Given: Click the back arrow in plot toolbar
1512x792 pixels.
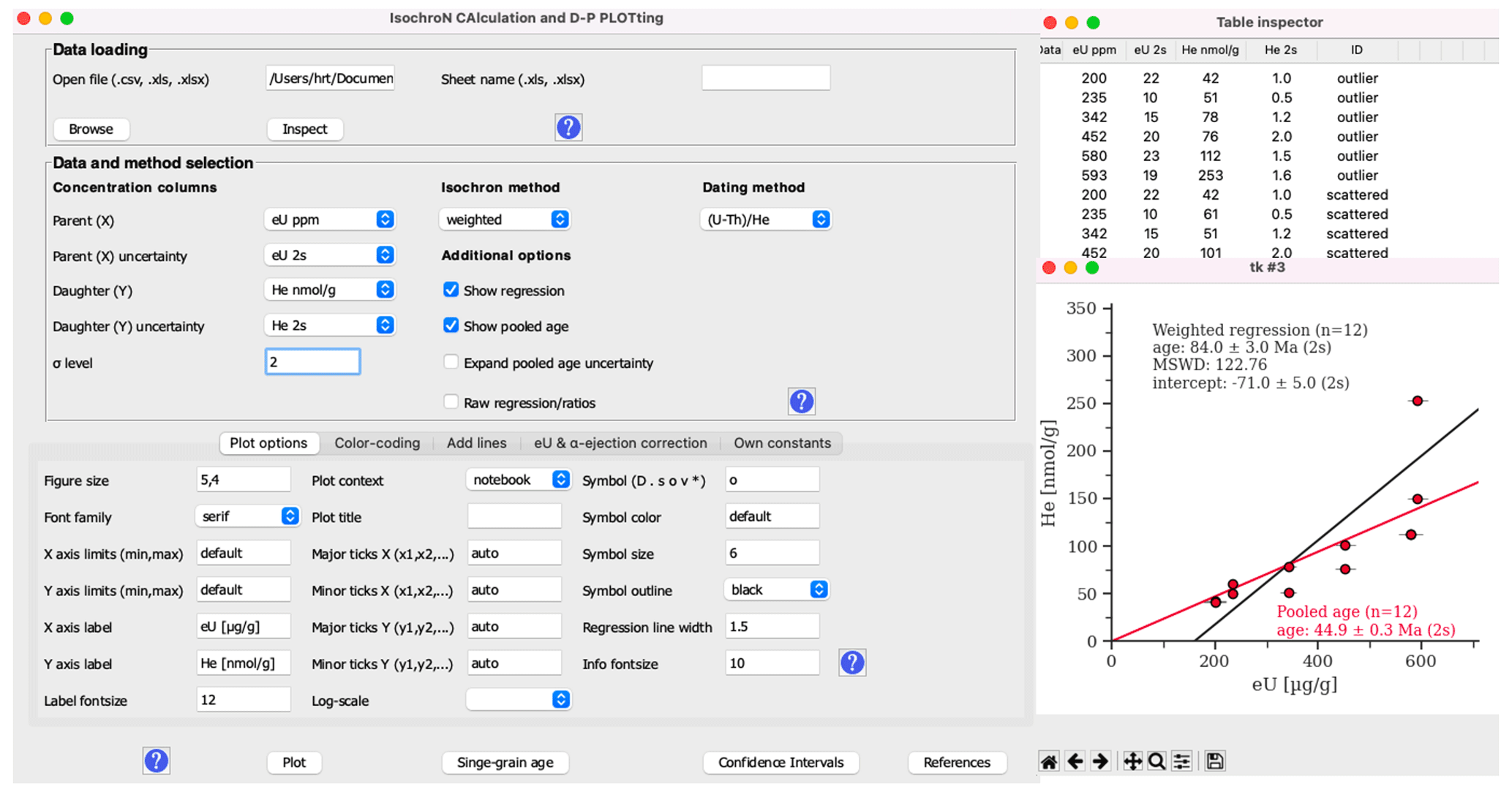Looking at the screenshot, I should click(x=1075, y=761).
